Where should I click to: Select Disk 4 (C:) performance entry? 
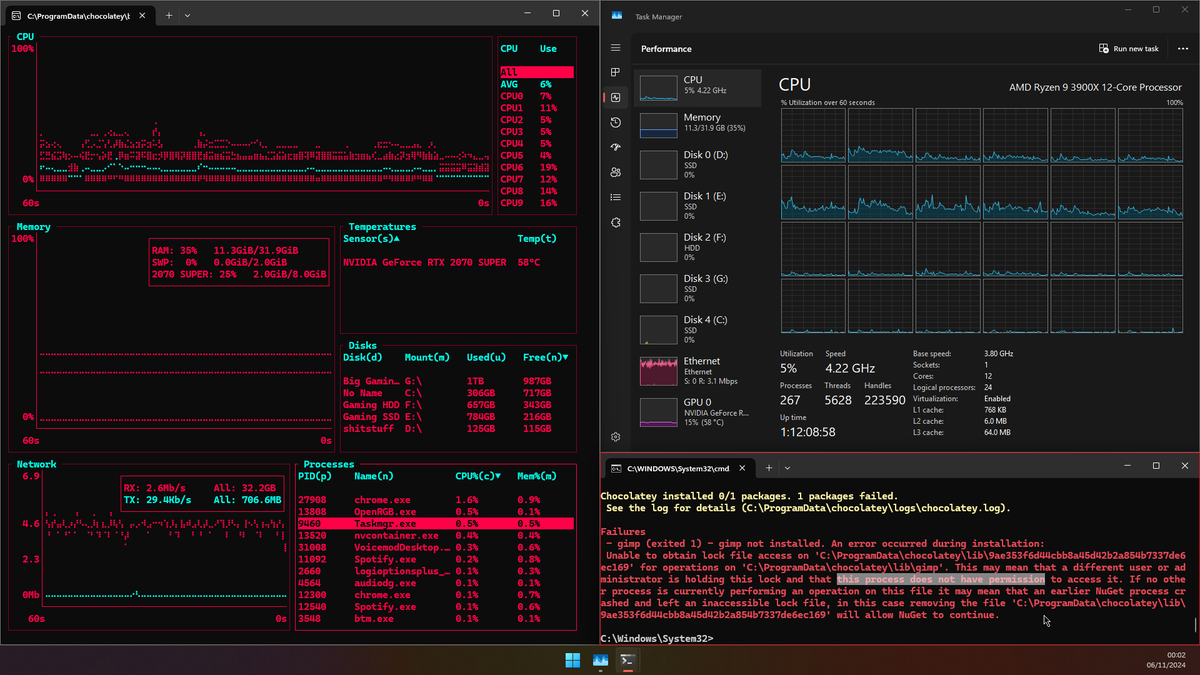click(697, 328)
